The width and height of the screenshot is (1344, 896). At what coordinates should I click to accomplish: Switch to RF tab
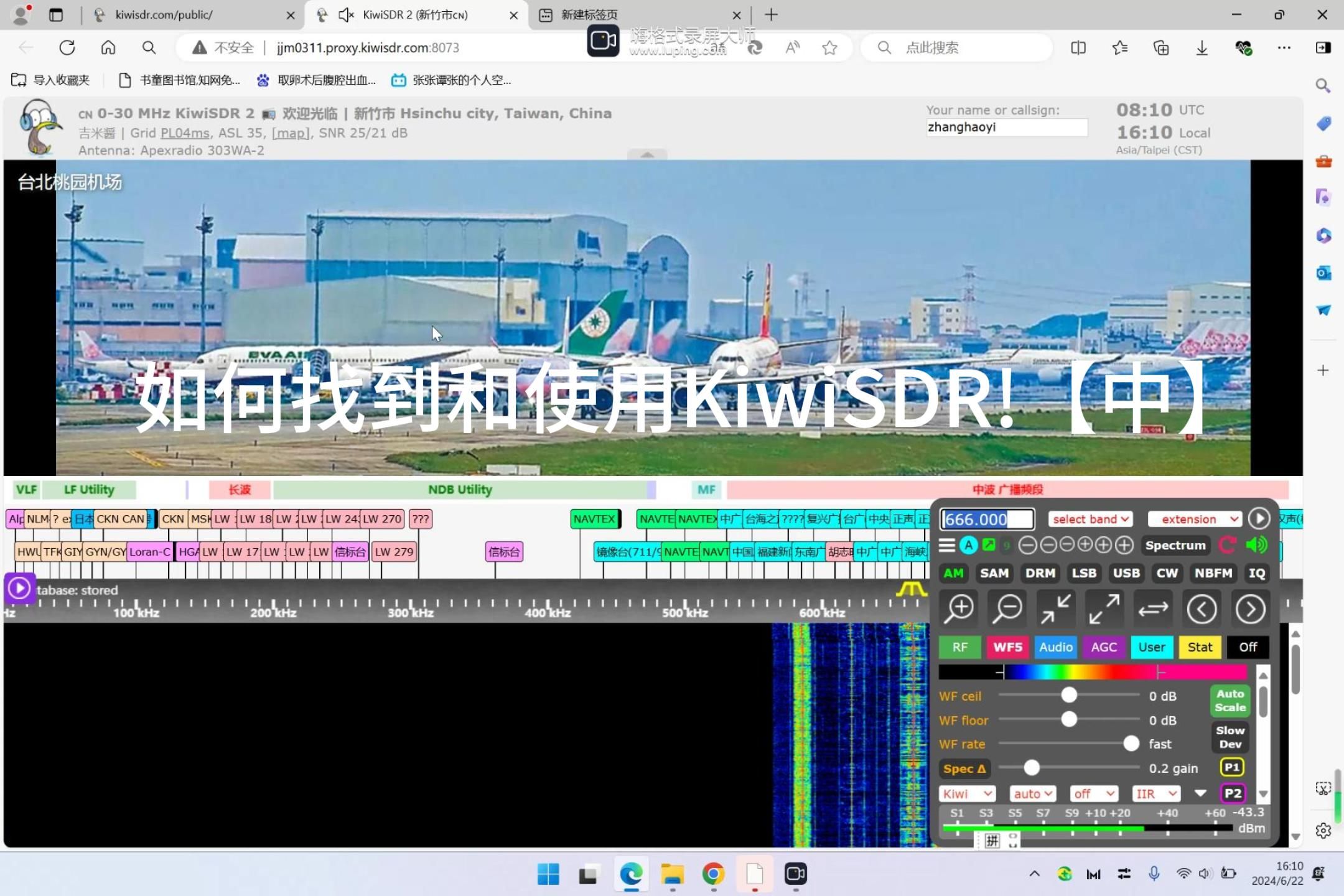click(x=959, y=647)
